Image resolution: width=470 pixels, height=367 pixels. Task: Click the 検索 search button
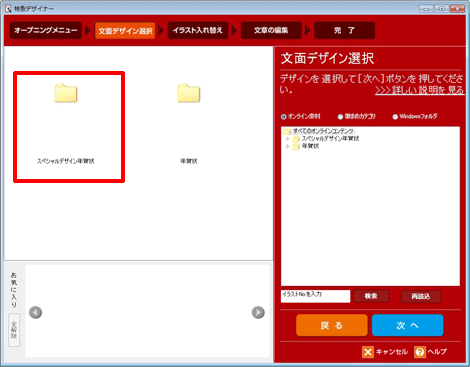[371, 296]
